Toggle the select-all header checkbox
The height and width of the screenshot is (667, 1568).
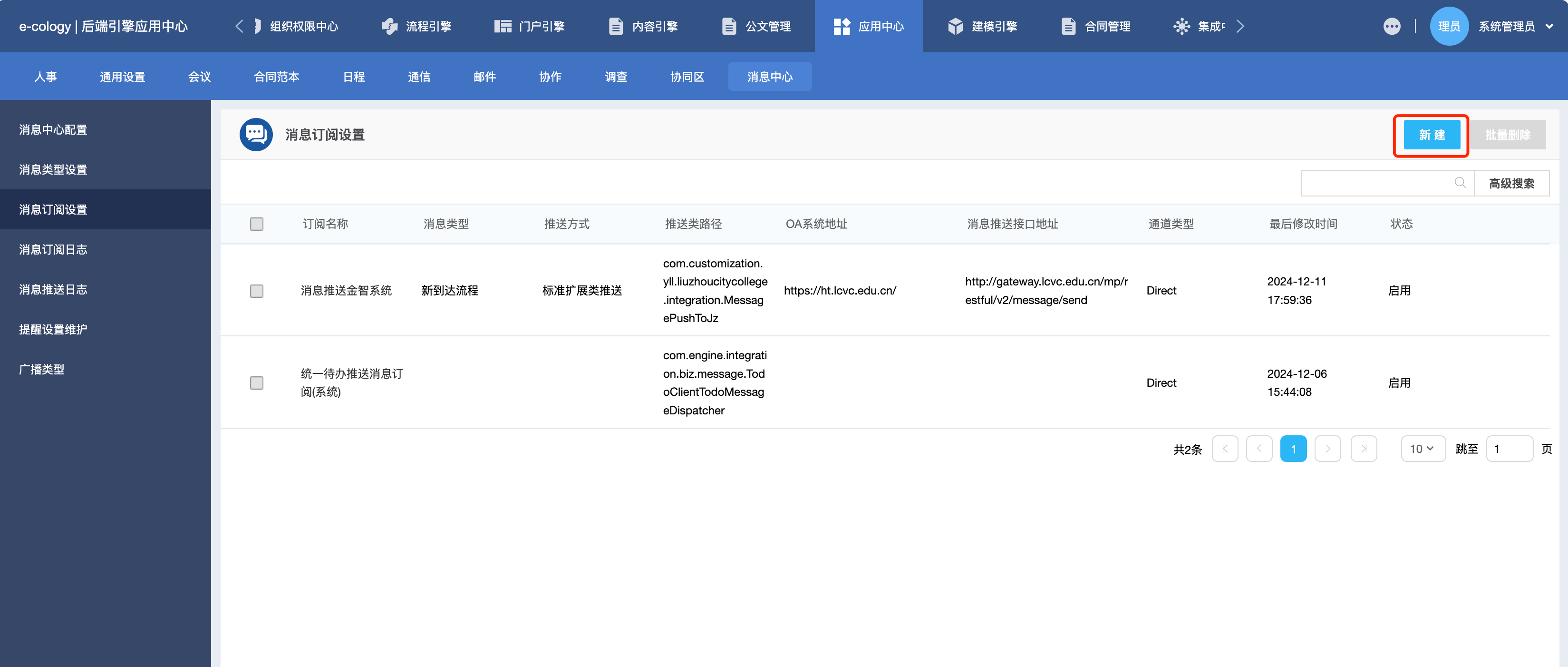(x=257, y=224)
